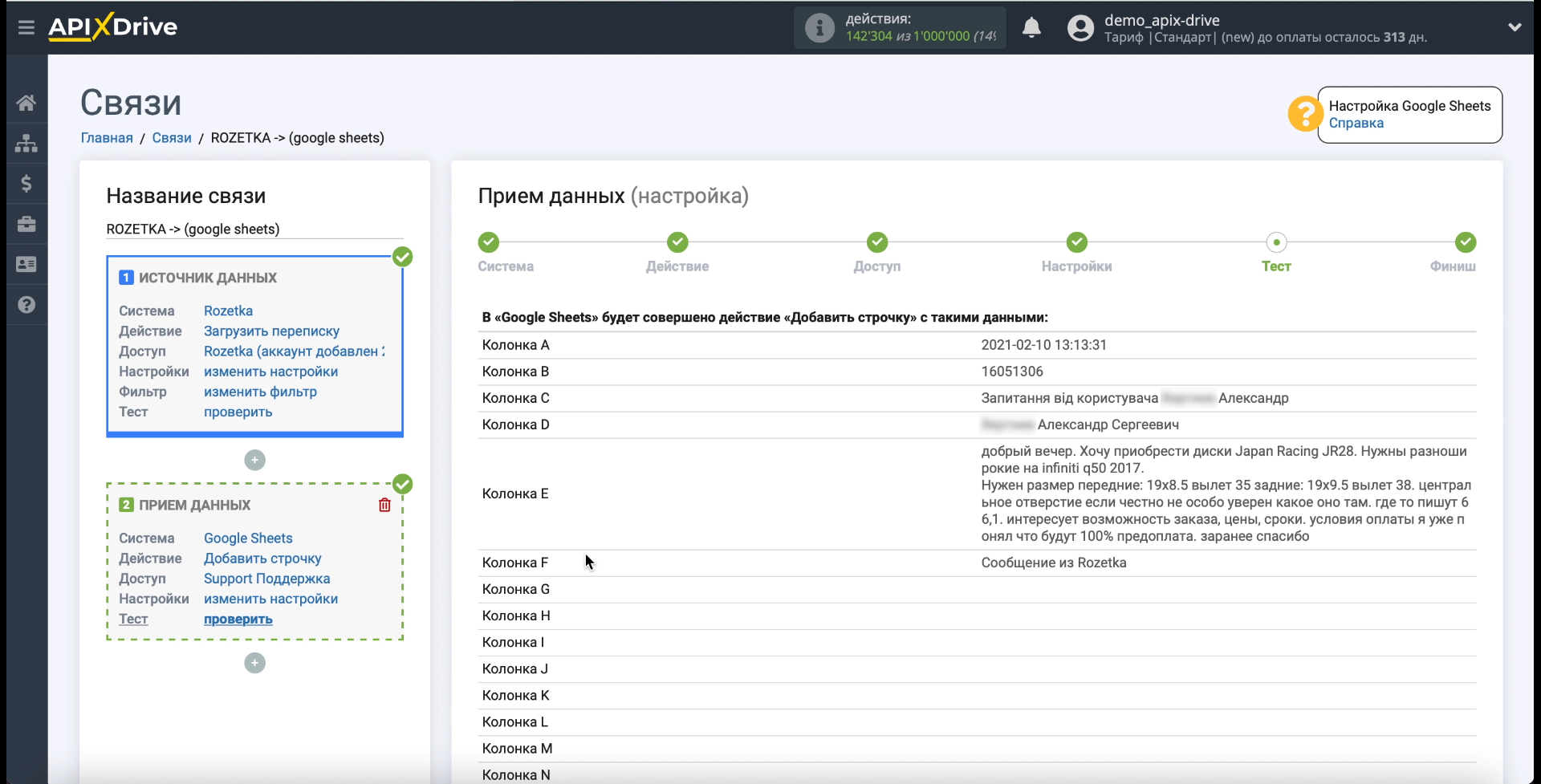This screenshot has width=1541, height=784.
Task: Click green check on ПРИЕМ ДАННЫХ block
Action: pos(403,484)
